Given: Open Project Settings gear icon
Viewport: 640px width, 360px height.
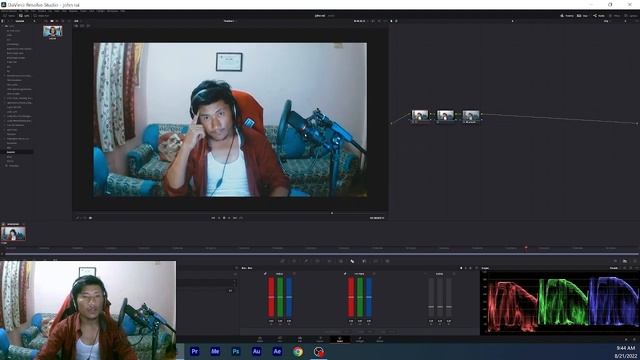Looking at the screenshot, I should tap(635, 340).
